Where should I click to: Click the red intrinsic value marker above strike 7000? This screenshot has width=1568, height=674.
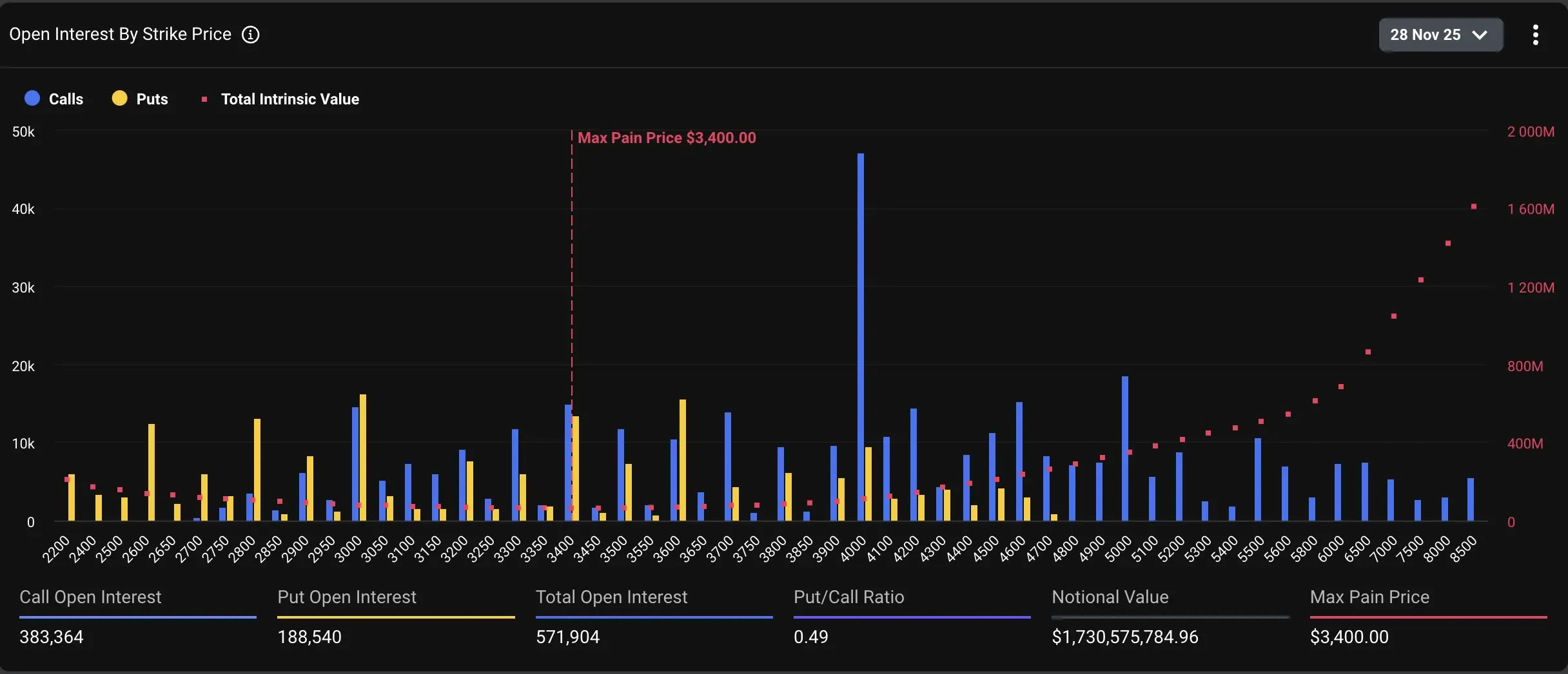[x=1394, y=316]
